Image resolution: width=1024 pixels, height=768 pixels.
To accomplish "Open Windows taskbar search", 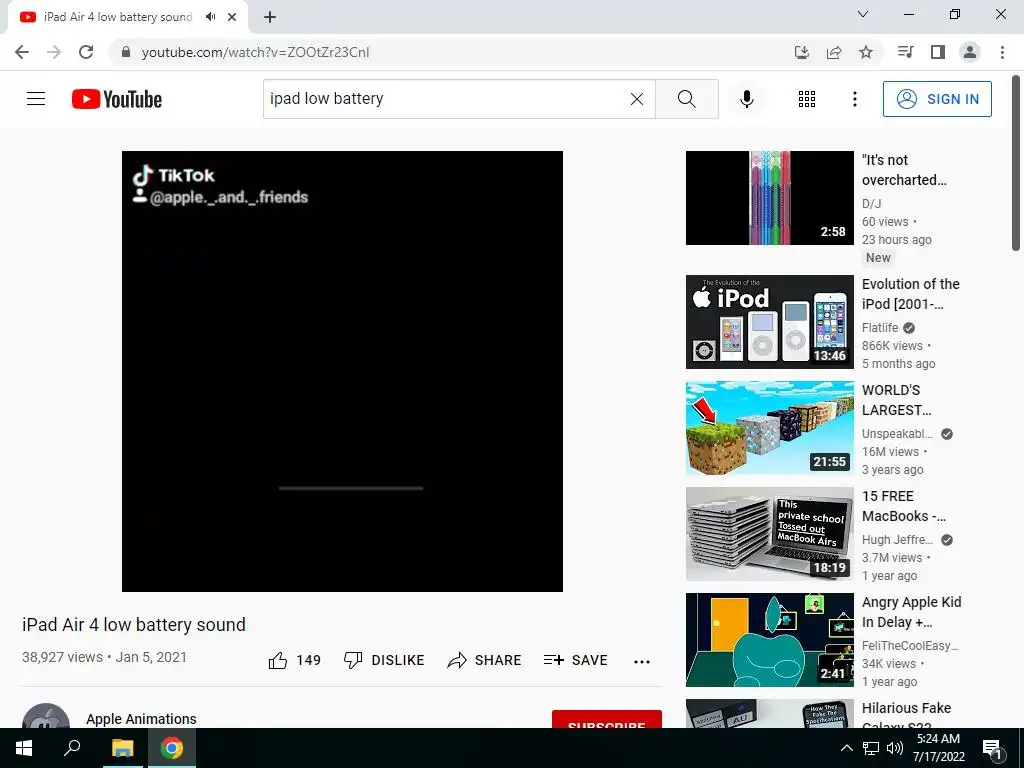I will click(72, 748).
